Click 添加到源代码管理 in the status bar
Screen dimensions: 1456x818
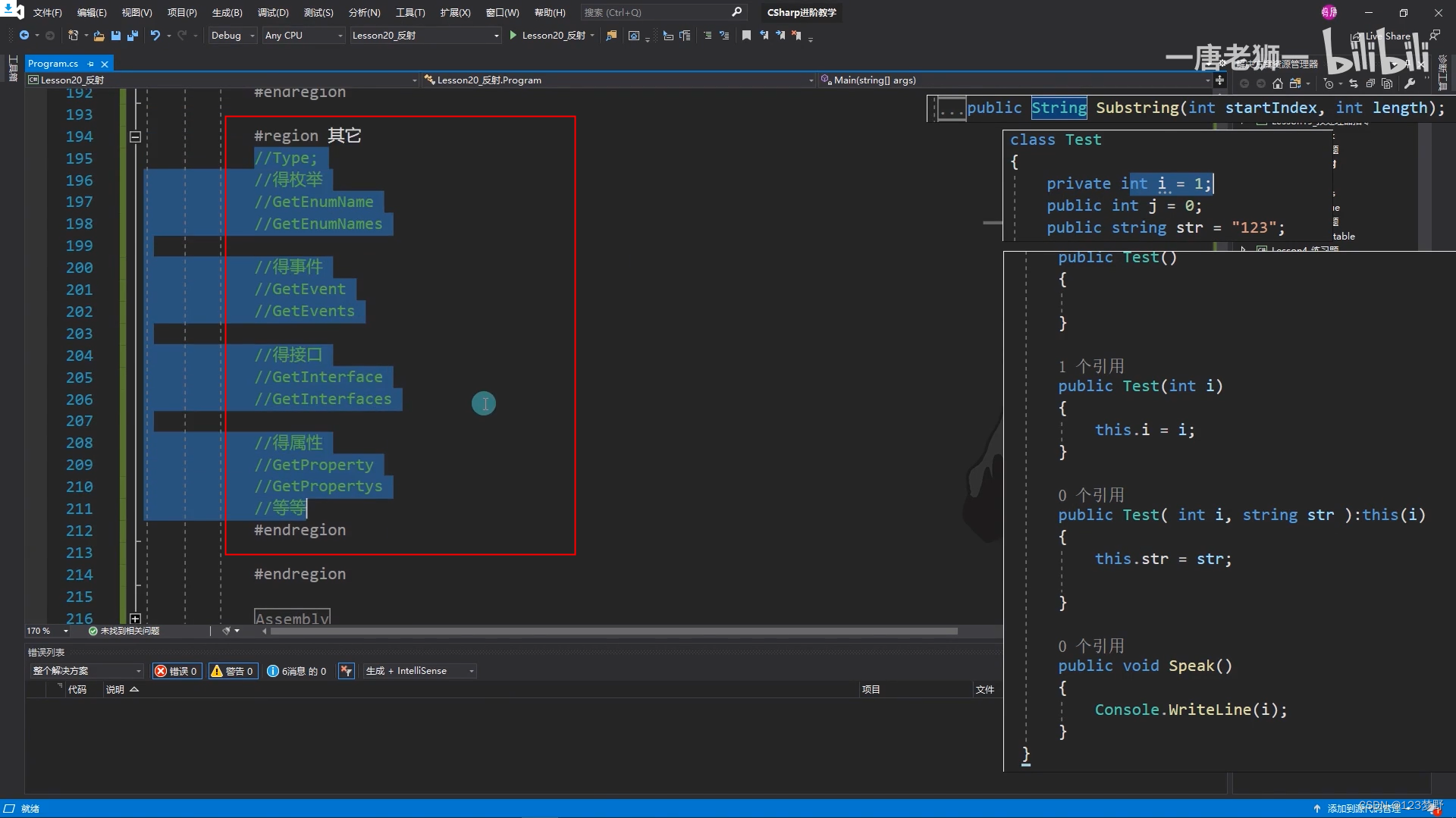click(x=1363, y=809)
